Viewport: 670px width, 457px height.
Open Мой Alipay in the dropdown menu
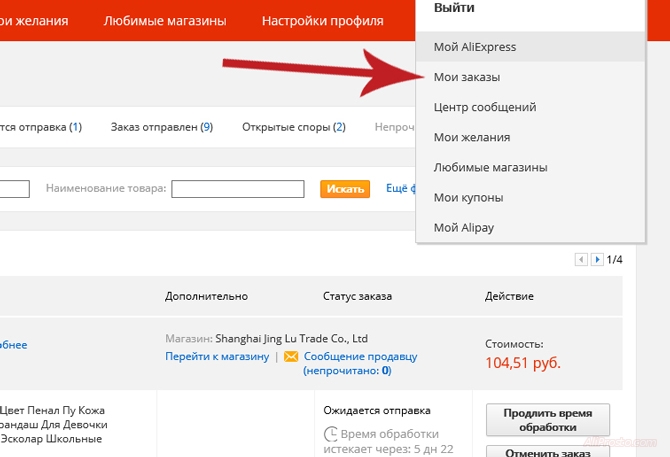click(x=530, y=227)
